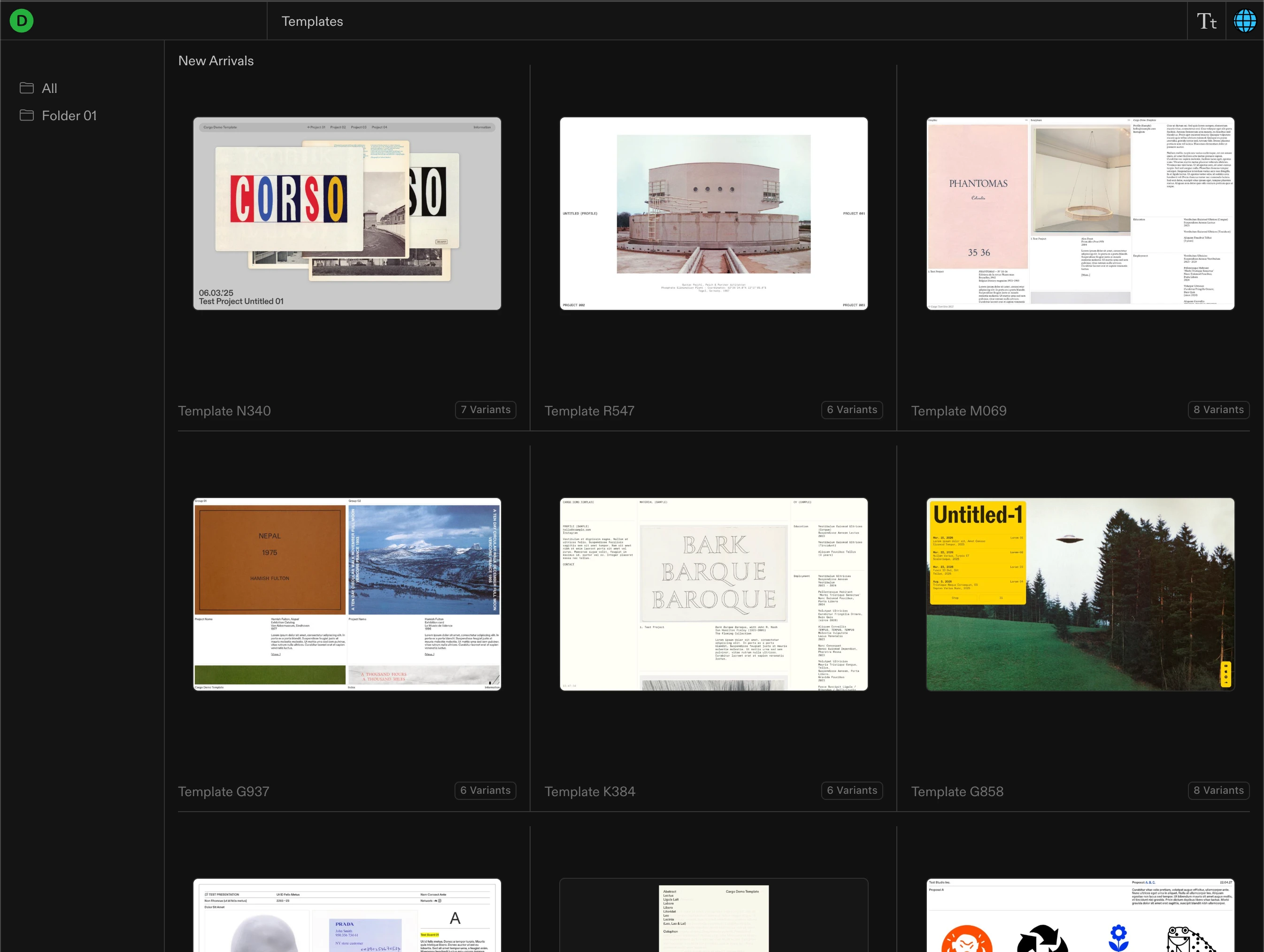The width and height of the screenshot is (1264, 952).
Task: Click 7 Variants button for Template N340
Action: pos(486,410)
